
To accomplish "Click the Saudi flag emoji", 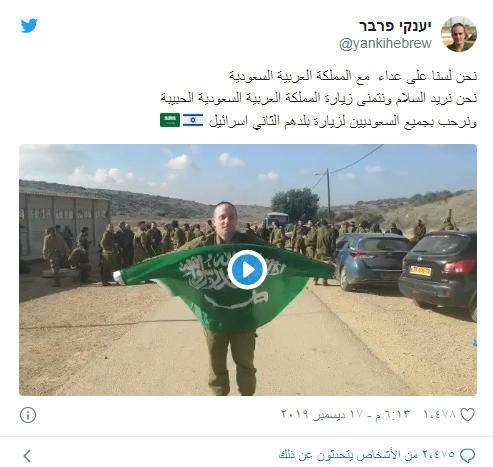I will 170,120.
